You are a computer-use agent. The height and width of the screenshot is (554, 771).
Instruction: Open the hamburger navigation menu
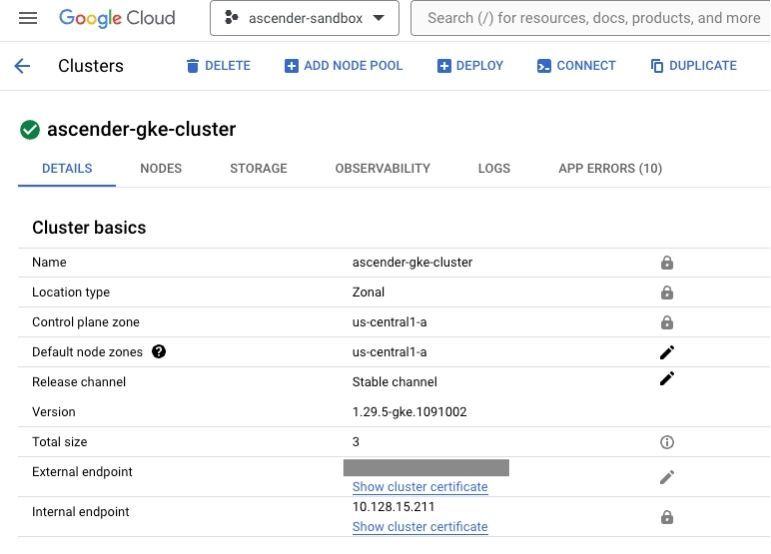point(28,18)
